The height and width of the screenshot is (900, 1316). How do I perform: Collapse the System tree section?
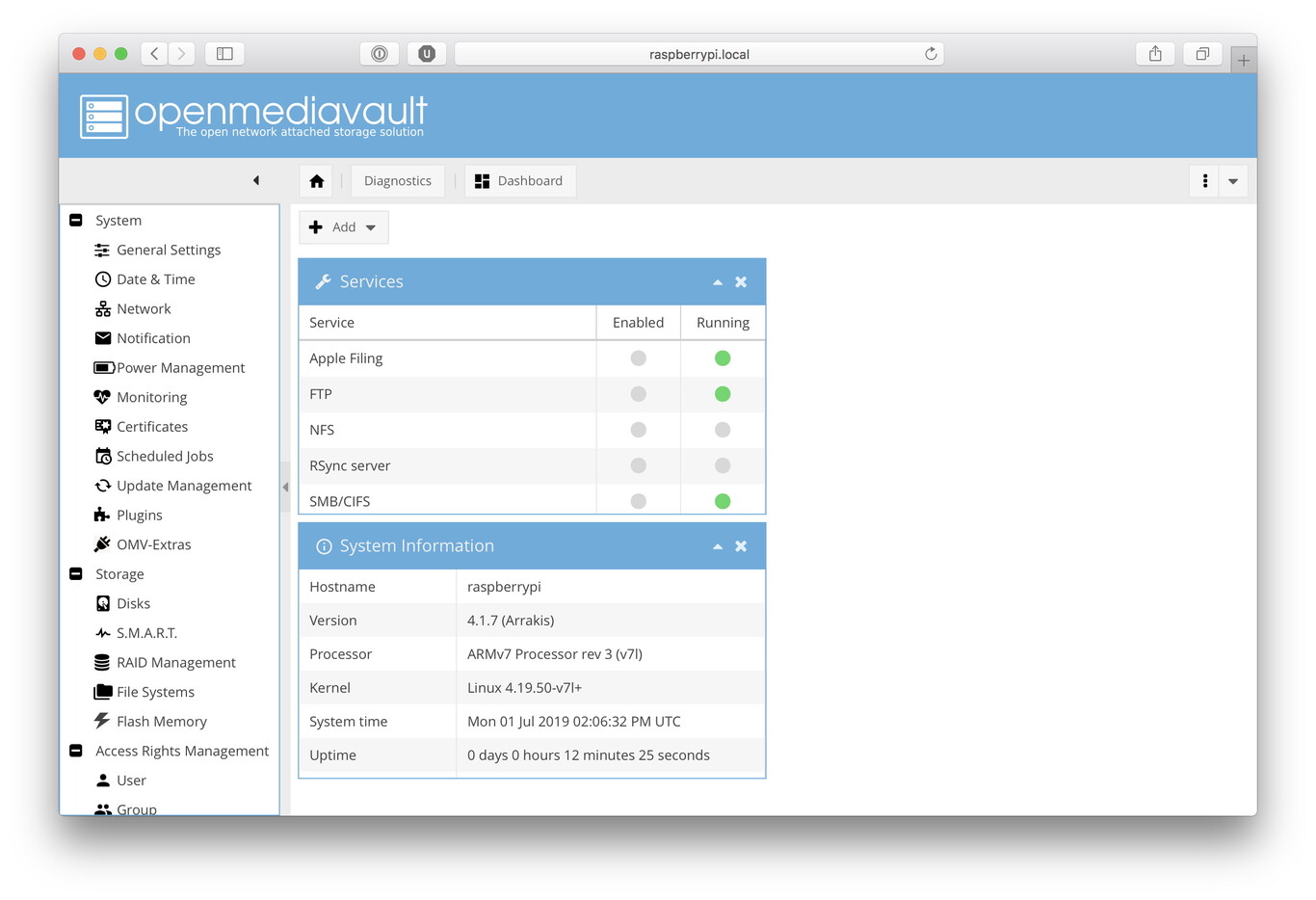(x=76, y=221)
